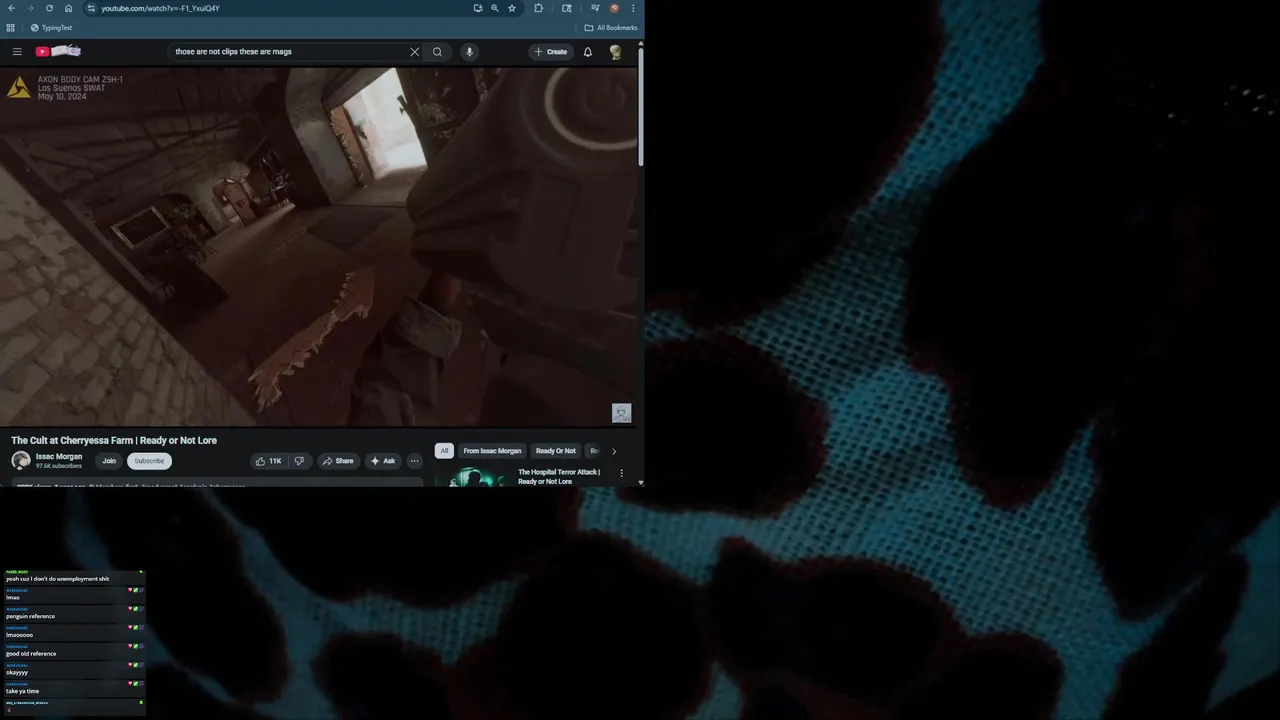The image size is (1280, 720).
Task: Start voice search with microphone
Action: tap(469, 52)
